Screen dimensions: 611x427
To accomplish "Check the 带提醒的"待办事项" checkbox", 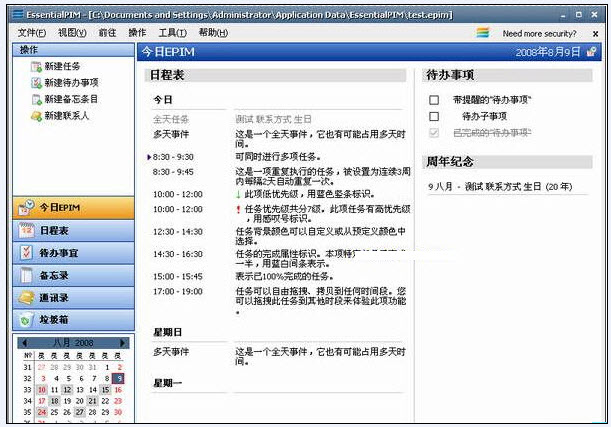I will (x=434, y=100).
